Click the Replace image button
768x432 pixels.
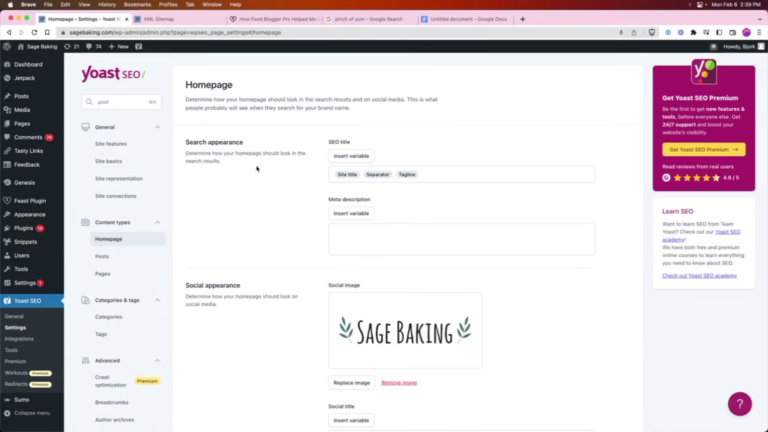click(x=352, y=383)
